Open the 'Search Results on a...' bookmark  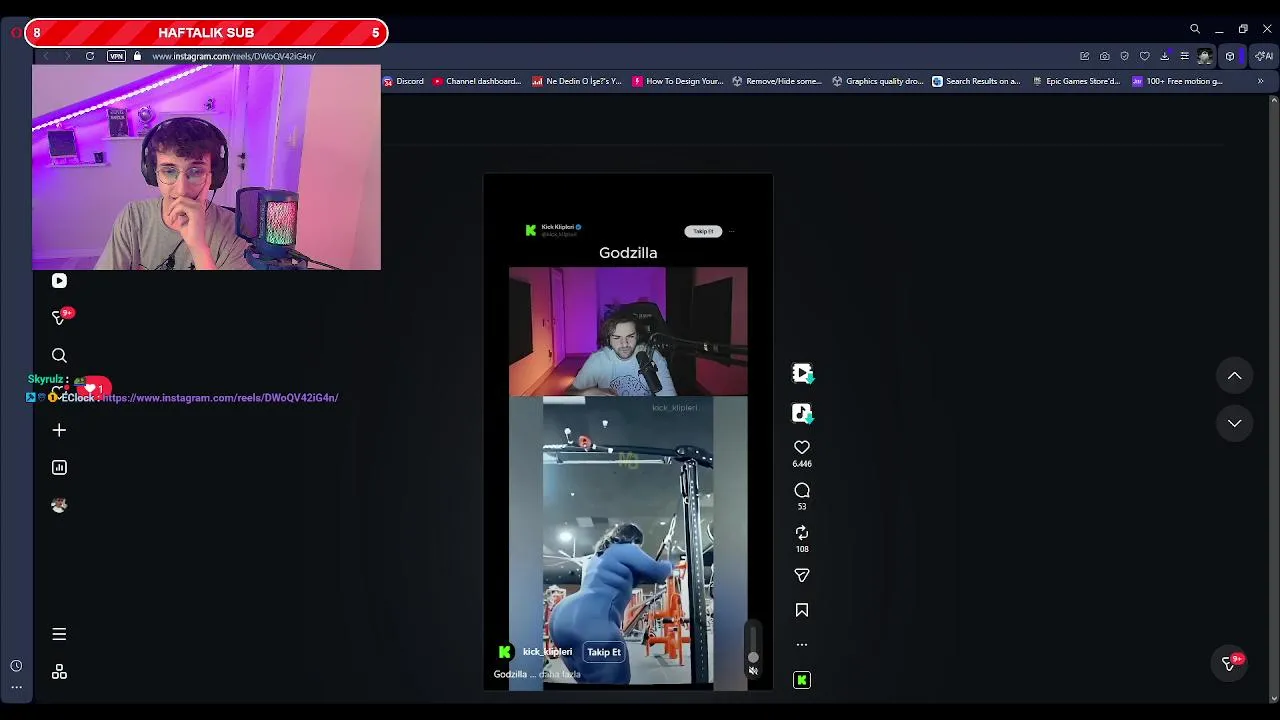[x=976, y=81]
